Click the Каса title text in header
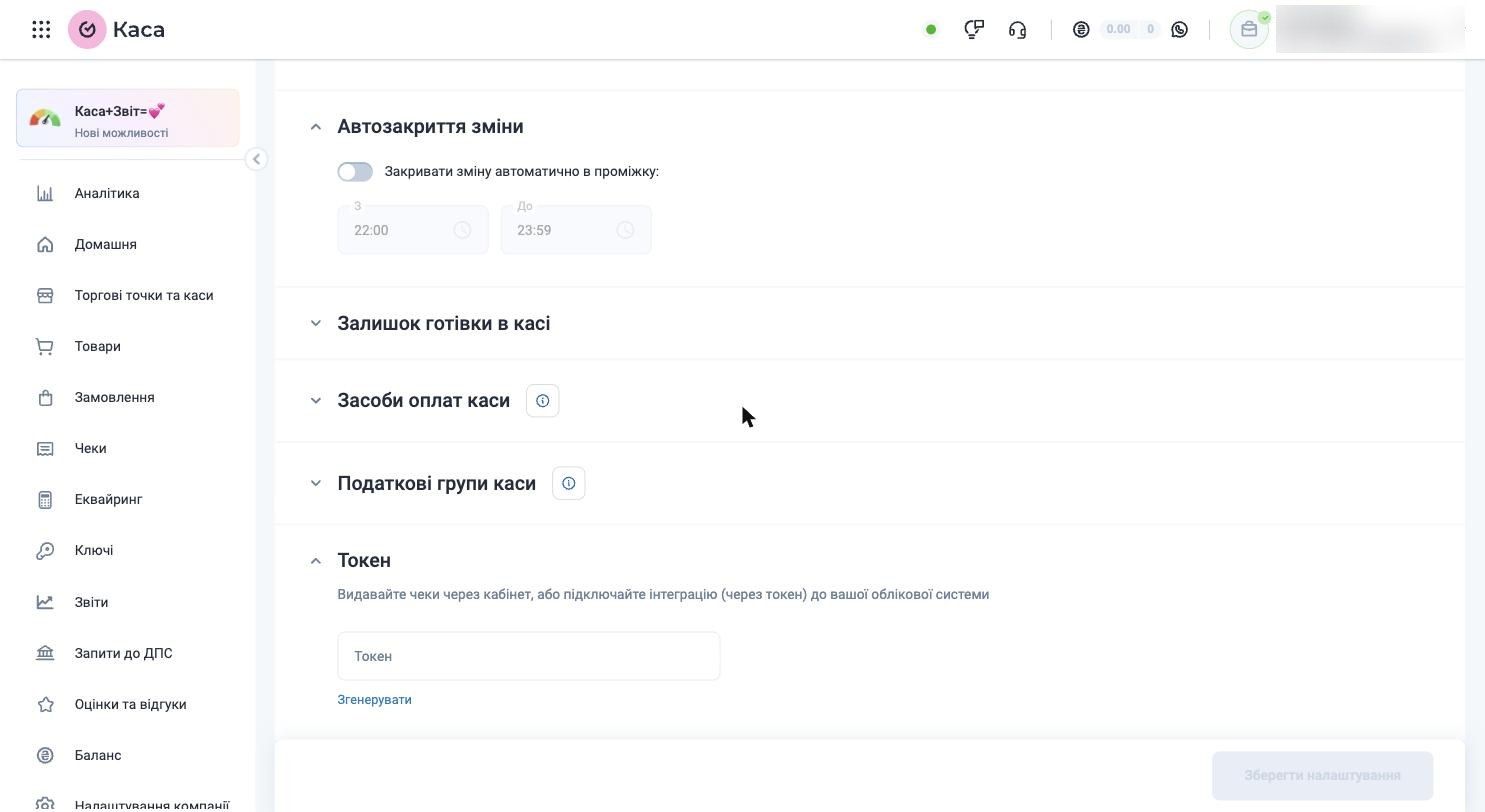The image size is (1485, 812). [139, 30]
